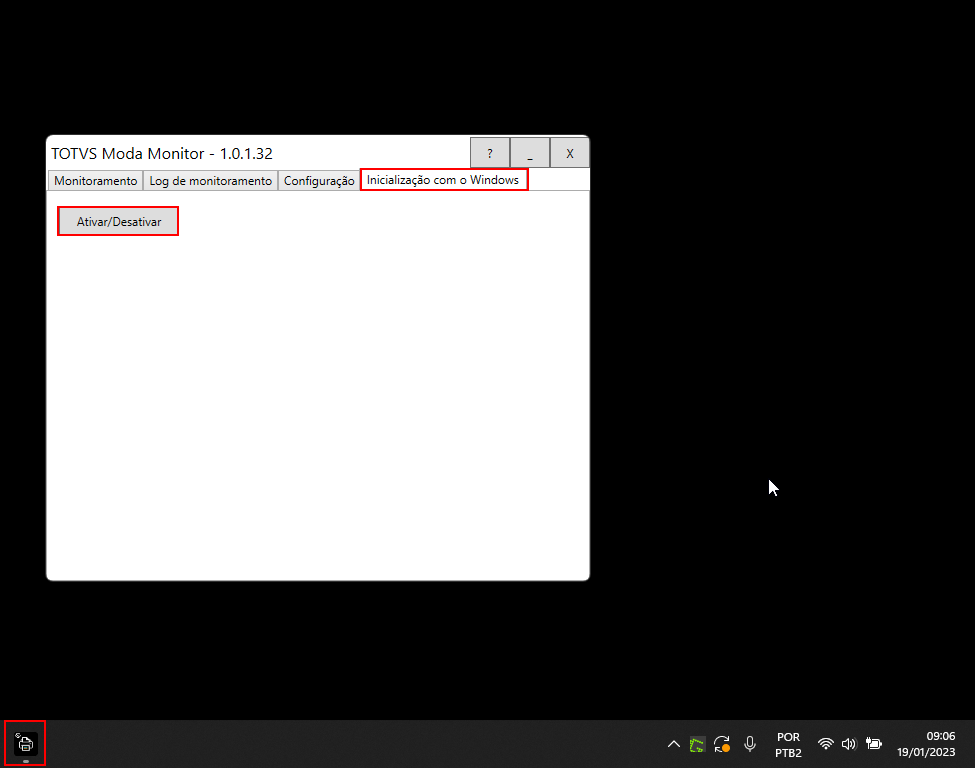The image size is (975, 768).
Task: Open the volume speaker icon
Action: [x=849, y=744]
